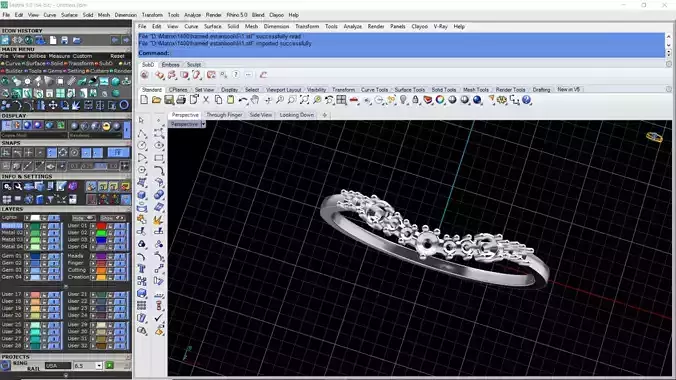Viewport: 676px width, 380px height.
Task: Click the Copy icon in Standard toolbar
Action: (218, 100)
